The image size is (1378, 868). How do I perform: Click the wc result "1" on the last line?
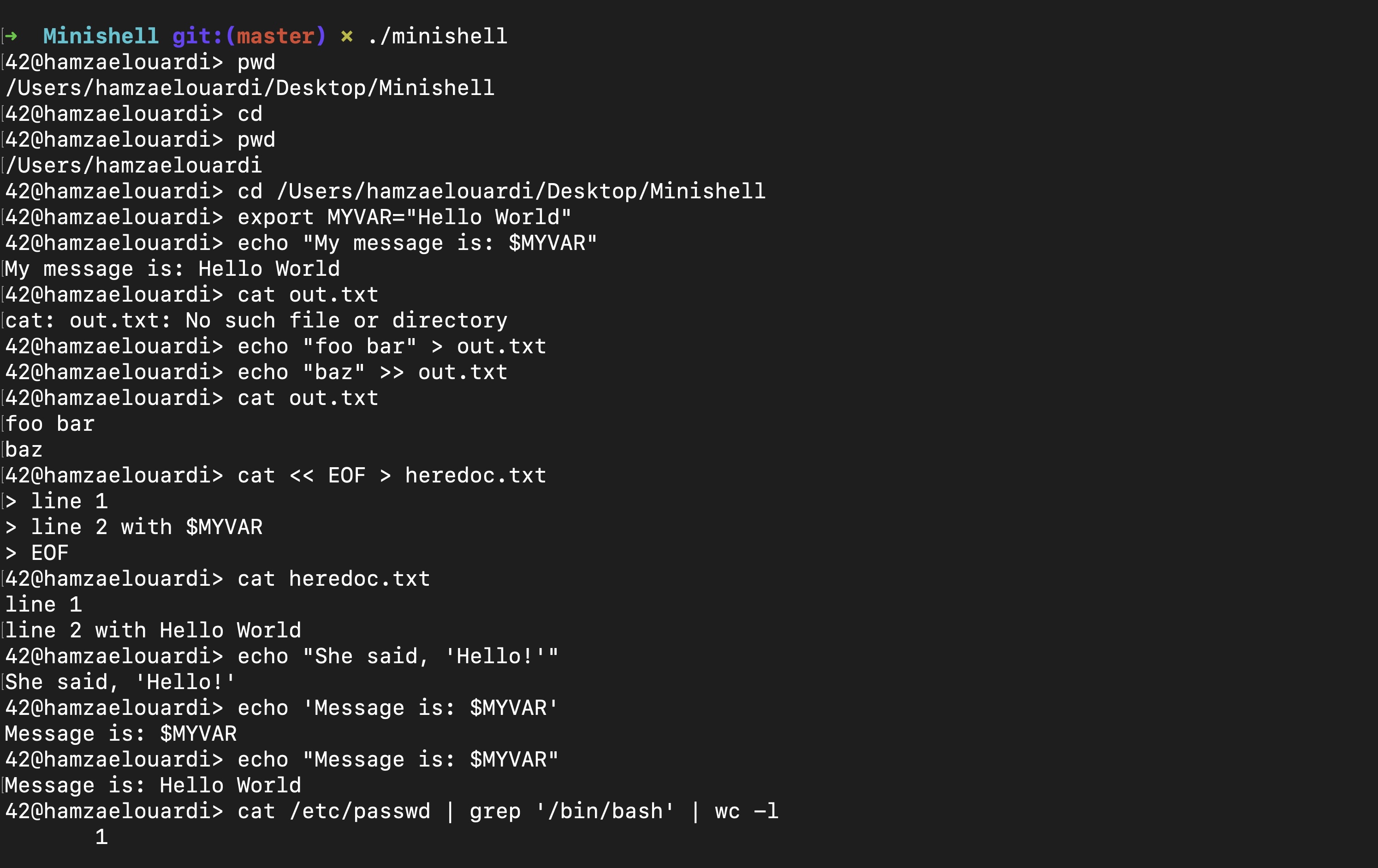point(101,837)
